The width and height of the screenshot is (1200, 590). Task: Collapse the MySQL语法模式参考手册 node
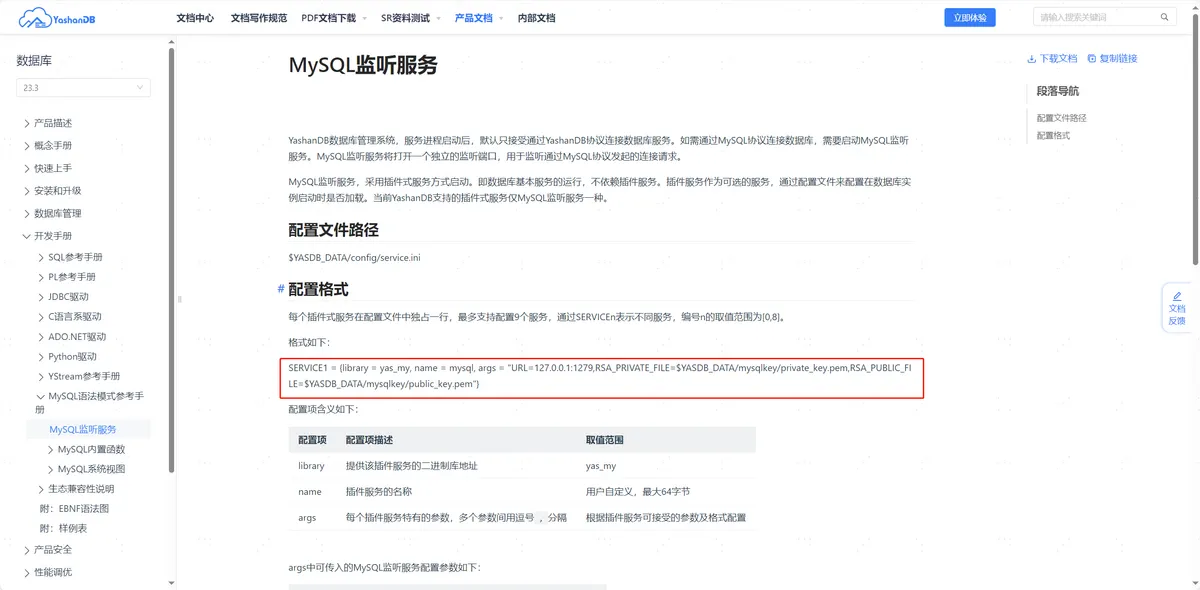pos(40,396)
